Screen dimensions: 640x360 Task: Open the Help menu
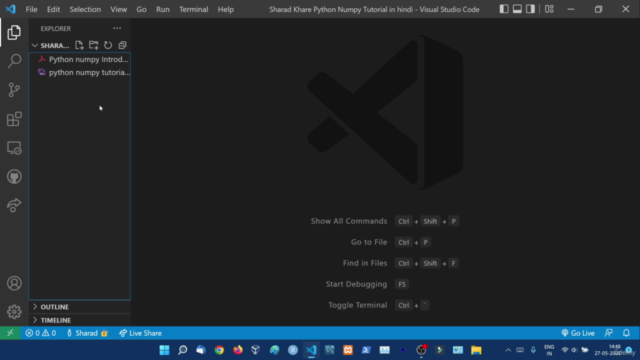[x=226, y=9]
